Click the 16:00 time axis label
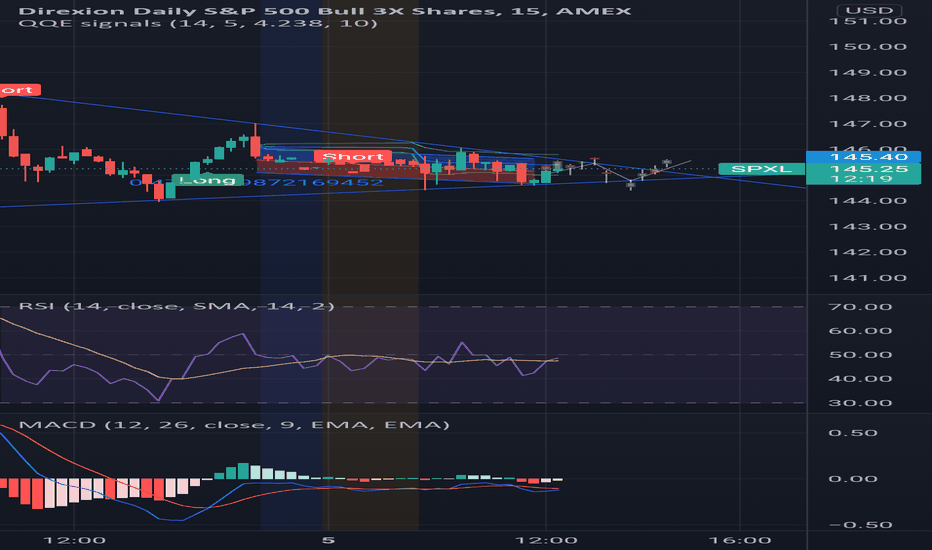 pyautogui.click(x=739, y=540)
